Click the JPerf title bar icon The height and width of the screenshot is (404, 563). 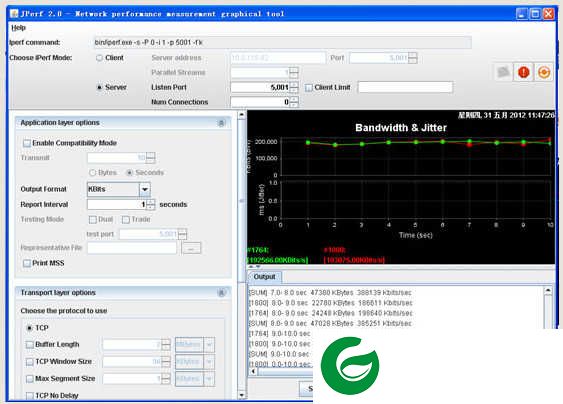14,14
